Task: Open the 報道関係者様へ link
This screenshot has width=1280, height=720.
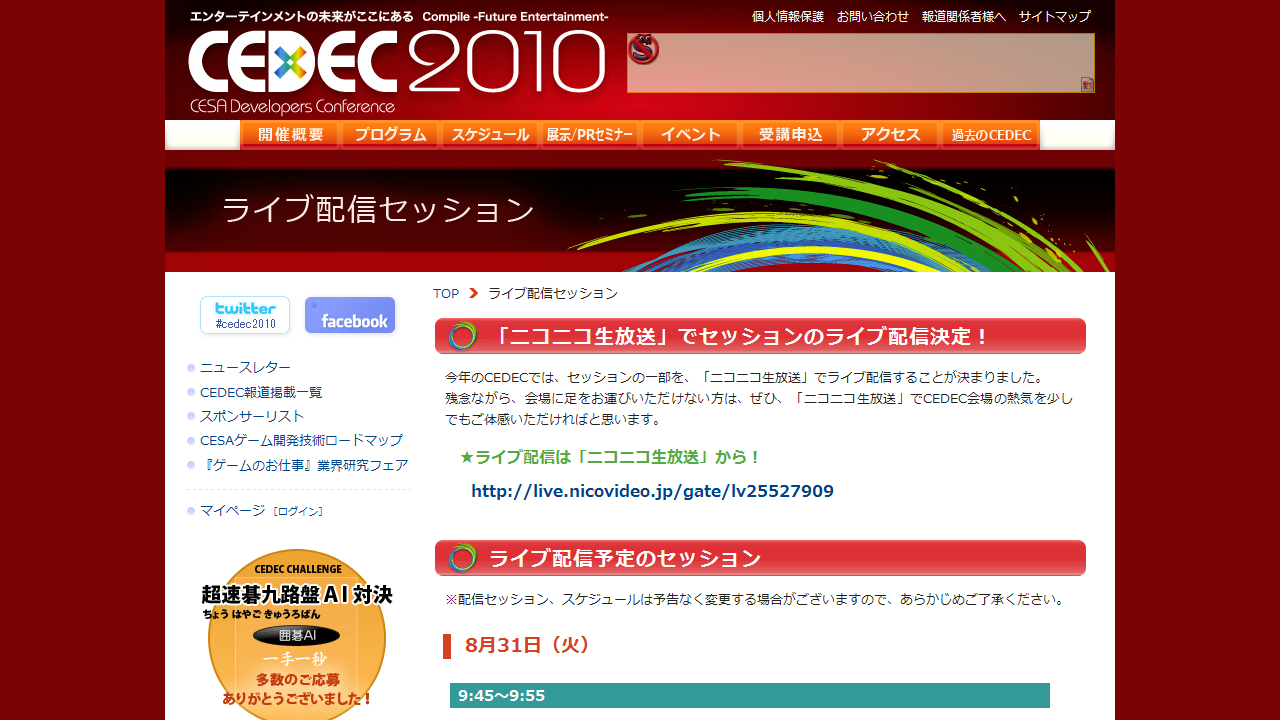Action: tap(964, 16)
